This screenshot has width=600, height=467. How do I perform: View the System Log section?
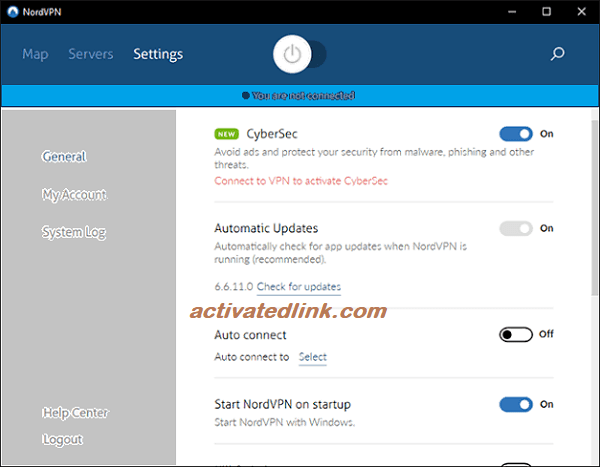tap(74, 232)
